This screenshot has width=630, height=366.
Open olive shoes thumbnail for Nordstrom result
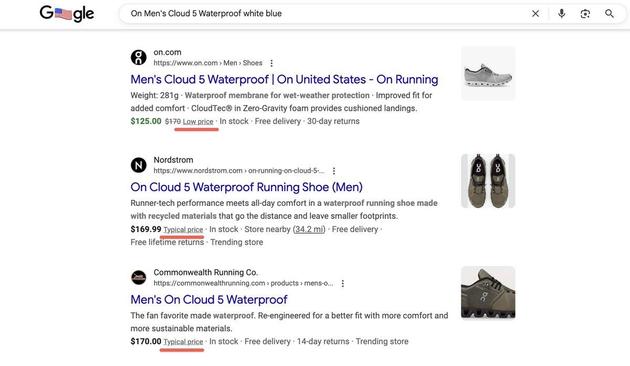tap(488, 181)
